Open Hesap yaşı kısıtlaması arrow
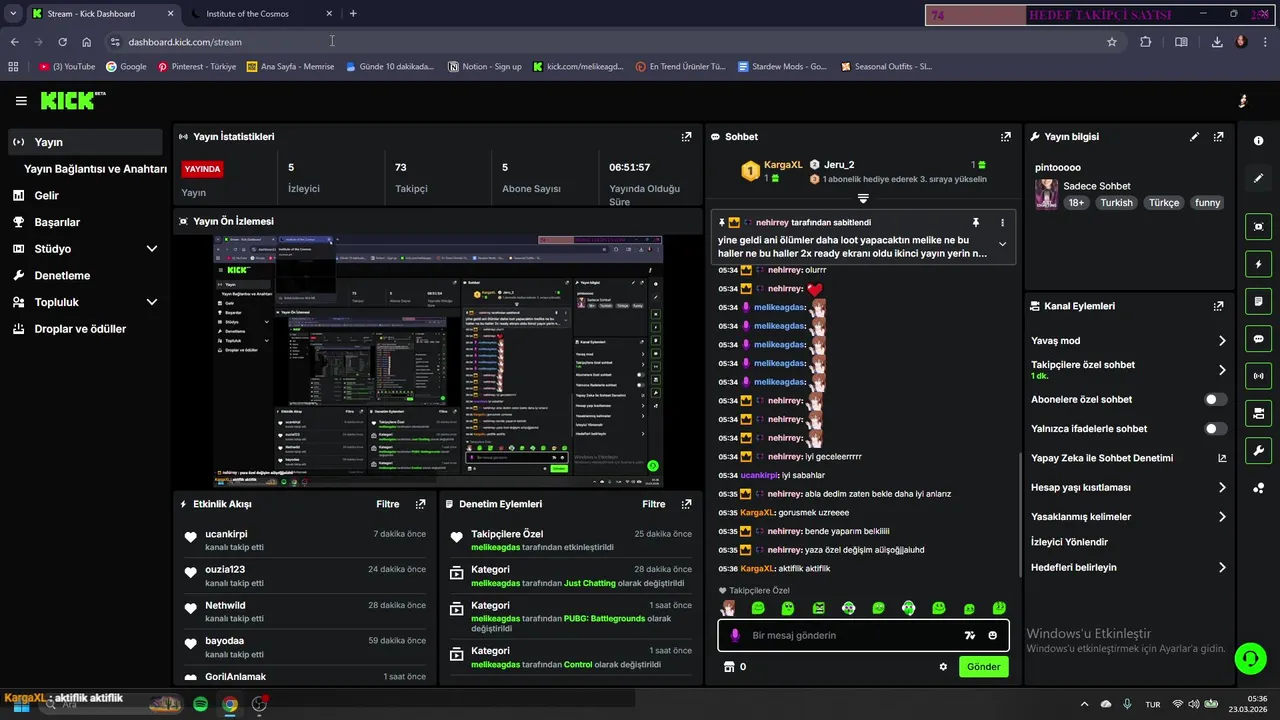This screenshot has height=720, width=1280. coord(1222,488)
